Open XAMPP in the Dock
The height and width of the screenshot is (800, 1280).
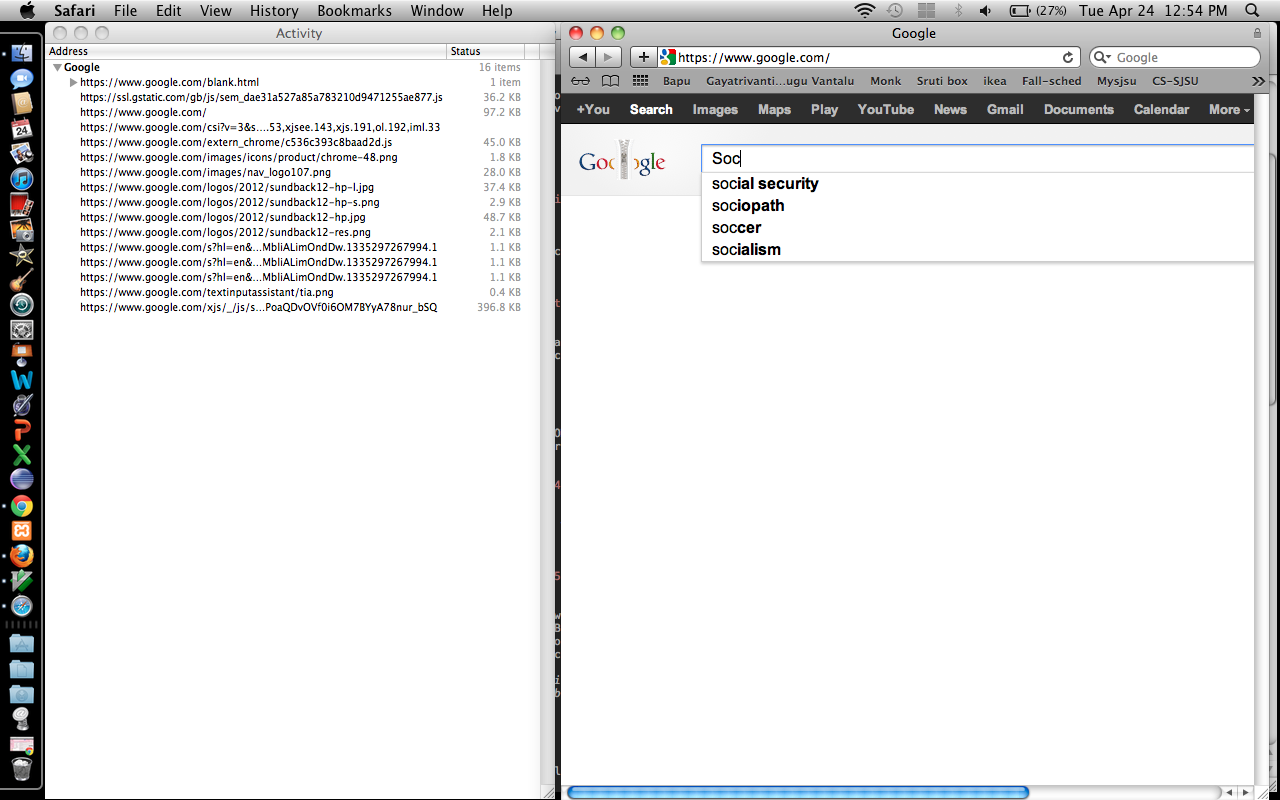point(22,531)
